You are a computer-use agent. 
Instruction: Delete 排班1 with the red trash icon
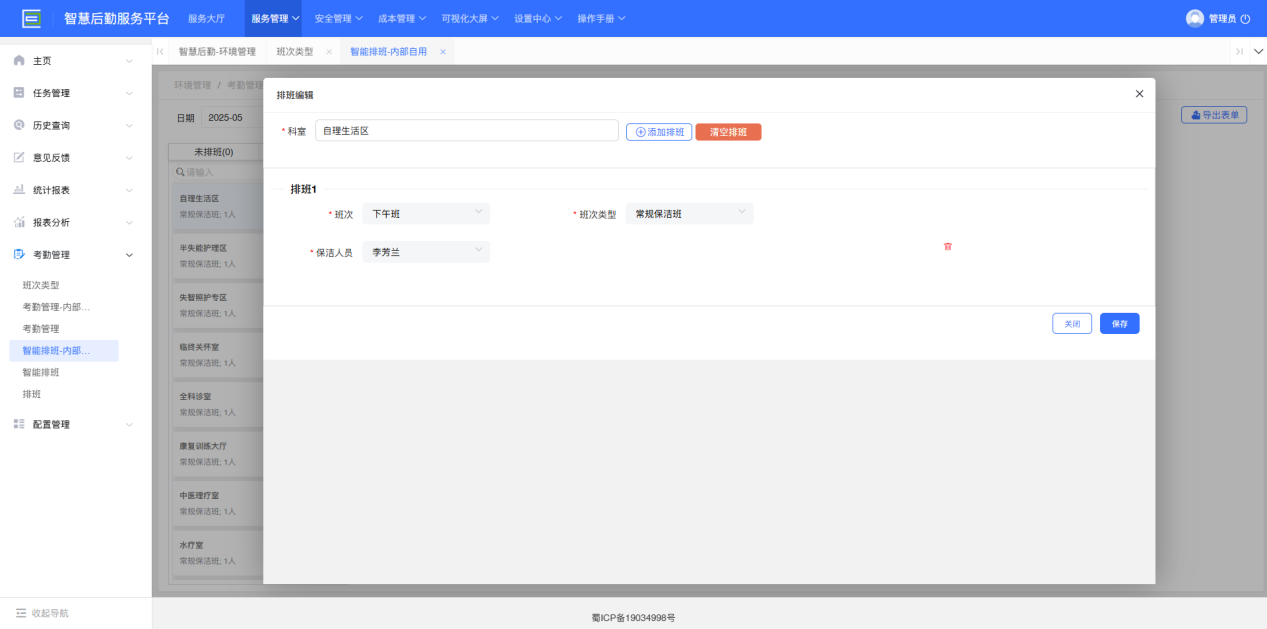click(x=948, y=246)
